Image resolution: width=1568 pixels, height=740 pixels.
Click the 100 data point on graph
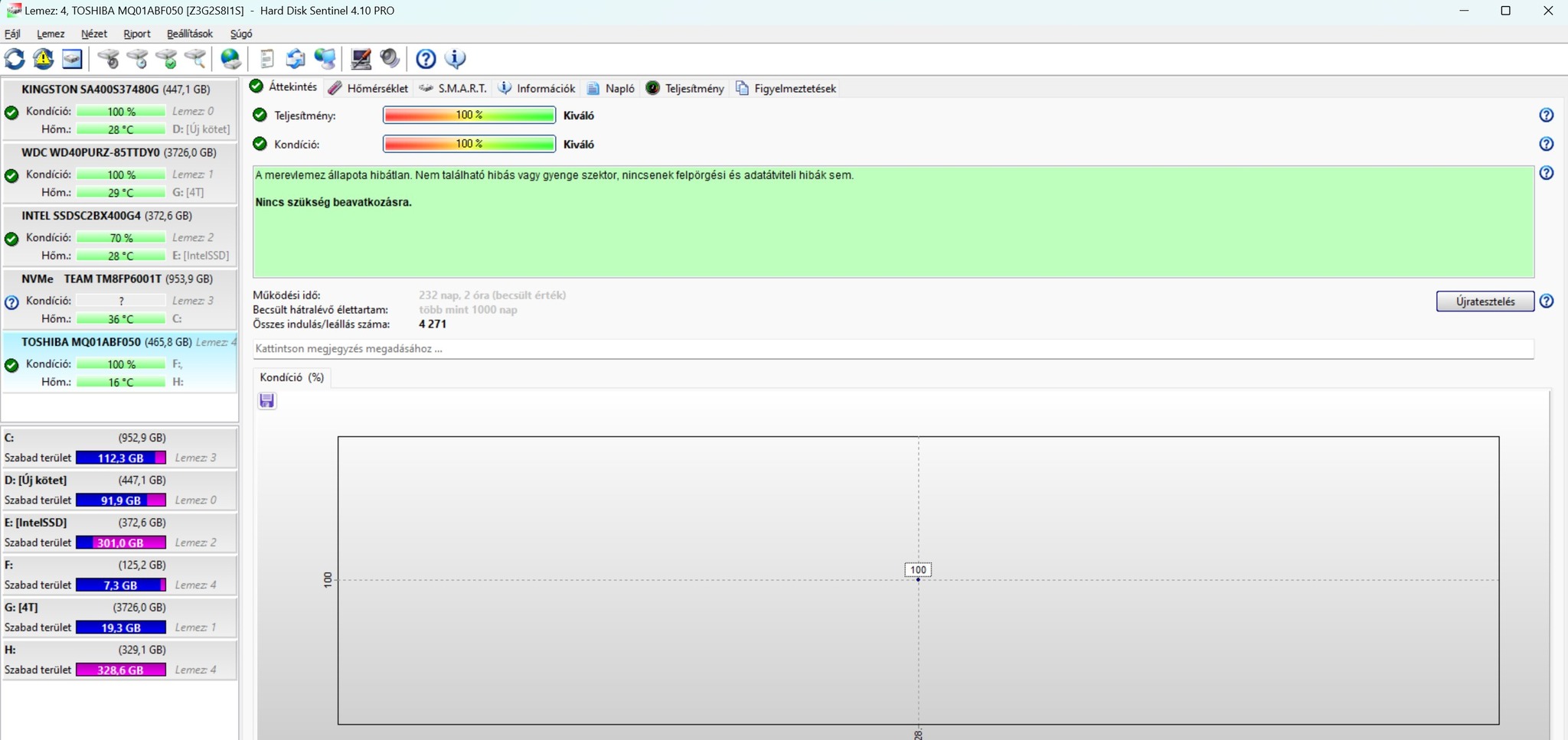[x=918, y=579]
